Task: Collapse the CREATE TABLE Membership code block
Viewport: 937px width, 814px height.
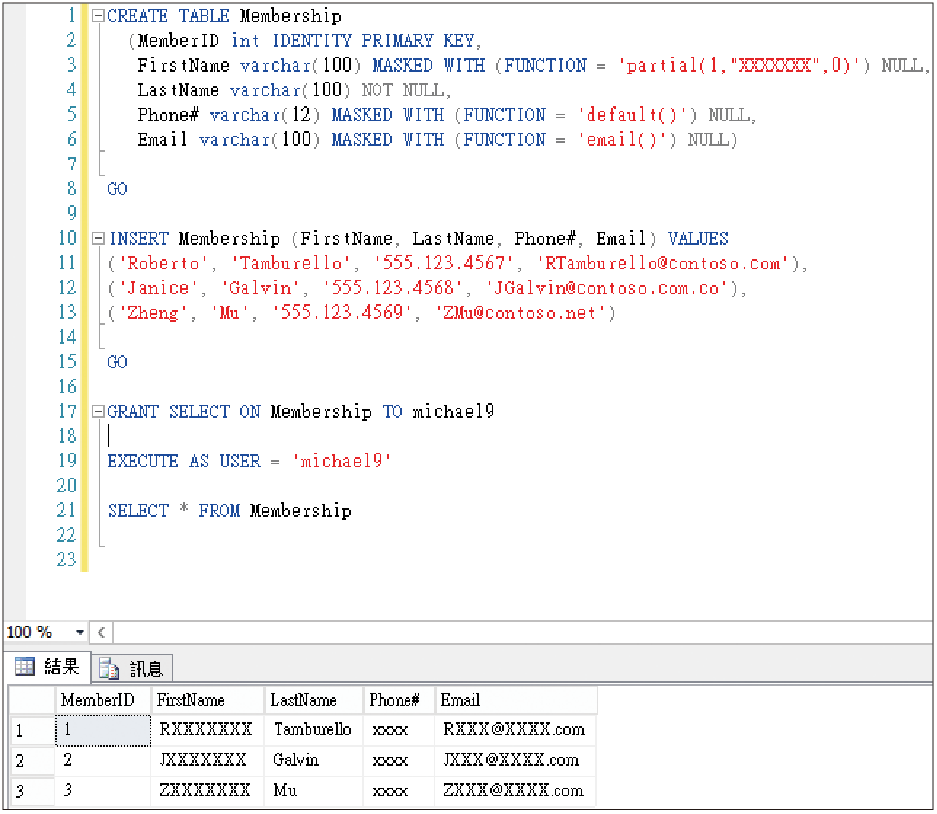Action: pyautogui.click(x=98, y=16)
